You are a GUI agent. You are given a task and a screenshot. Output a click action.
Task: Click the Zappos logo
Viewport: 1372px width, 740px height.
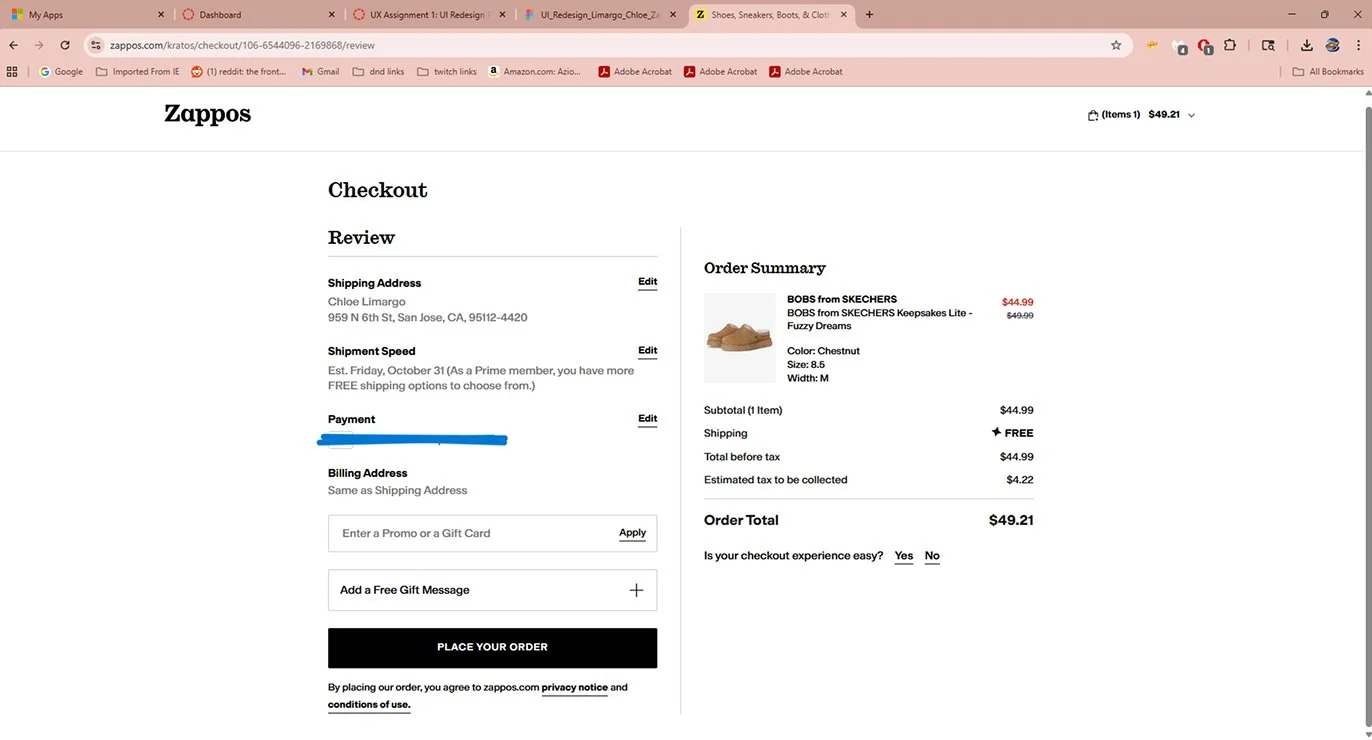pos(208,114)
